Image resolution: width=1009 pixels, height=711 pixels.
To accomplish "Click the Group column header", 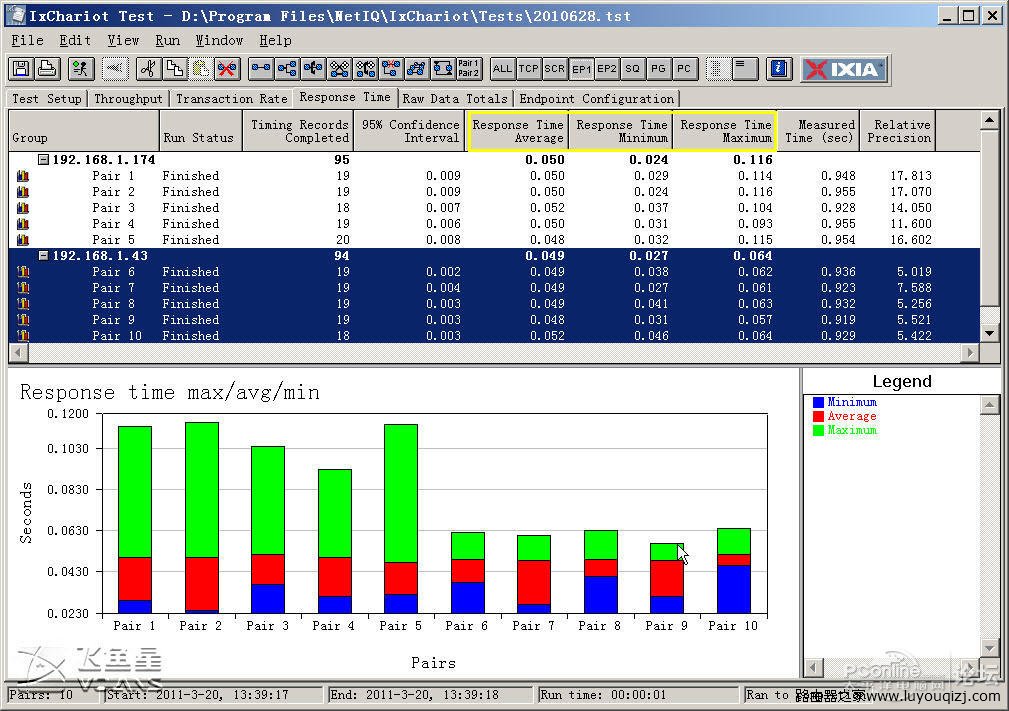I will tap(84, 131).
